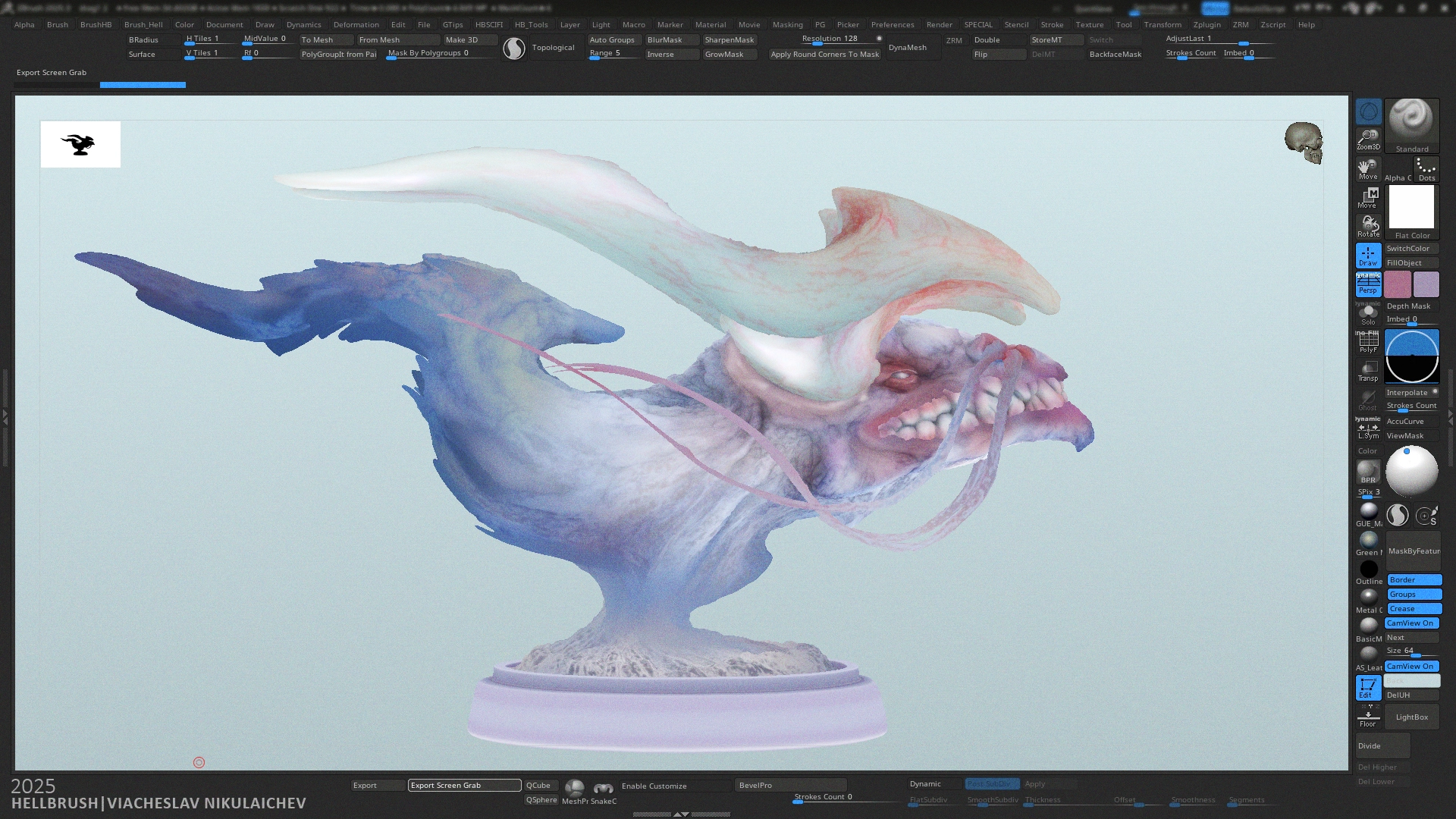Screen dimensions: 1456x819
Task: Toggle the Transp transparency icon
Action: 1368,371
